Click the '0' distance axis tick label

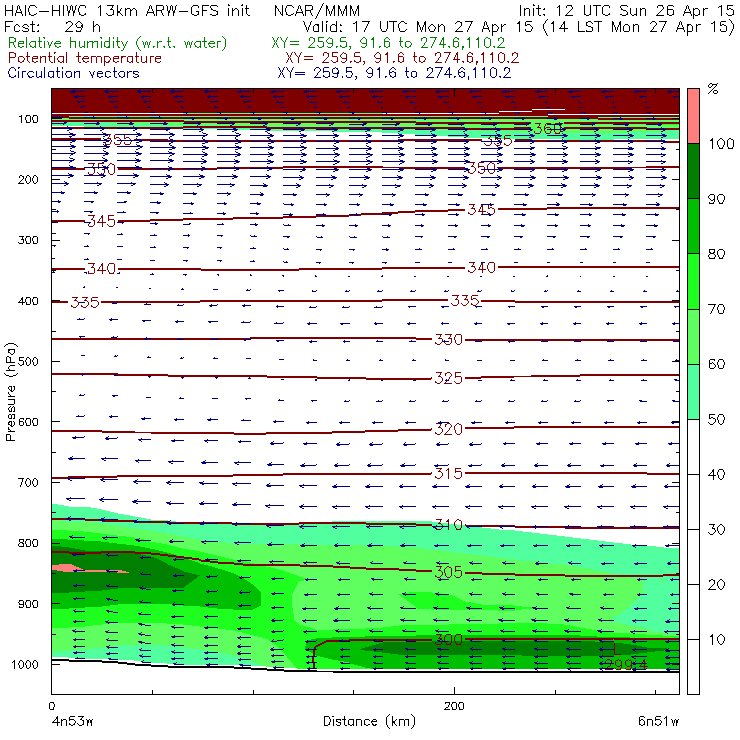(x=51, y=706)
